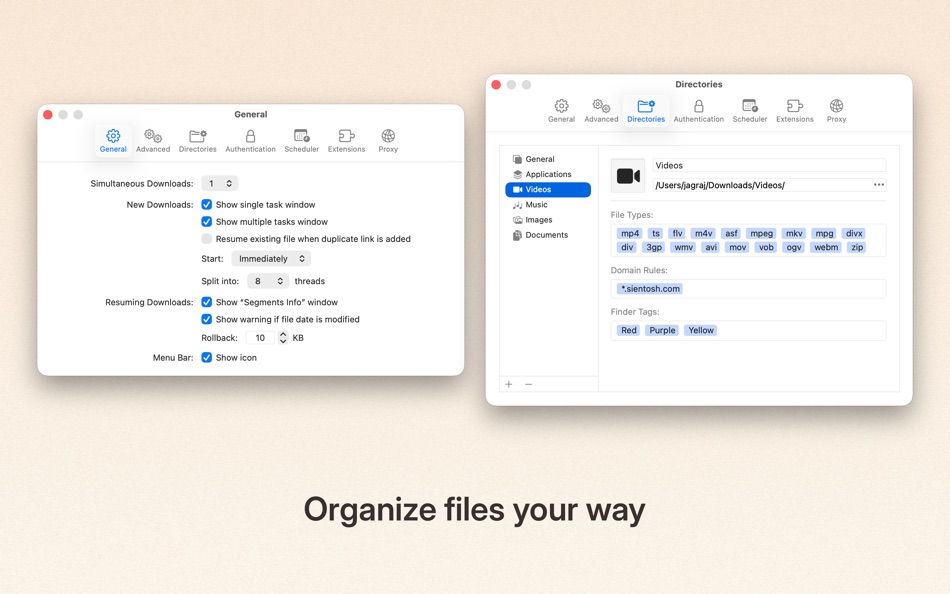Screen dimensions: 950x594
Task: Open Scheduler tab in General window
Action: pos(301,141)
